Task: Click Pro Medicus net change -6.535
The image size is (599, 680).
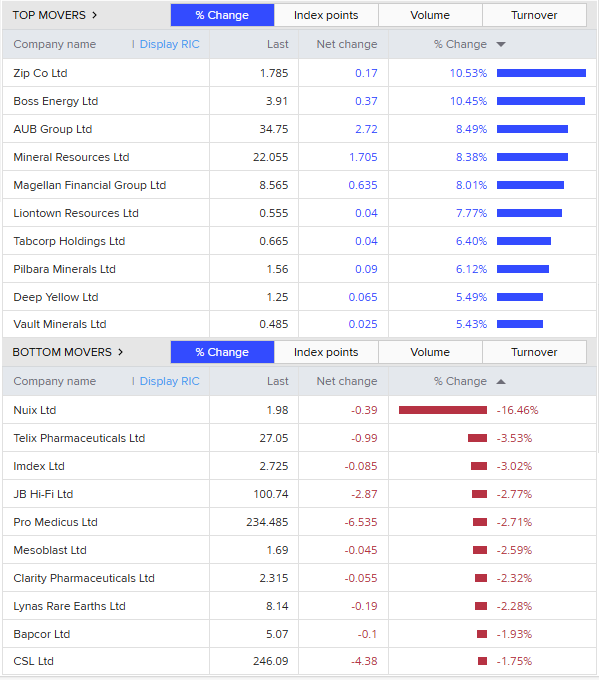Action: click(x=361, y=522)
